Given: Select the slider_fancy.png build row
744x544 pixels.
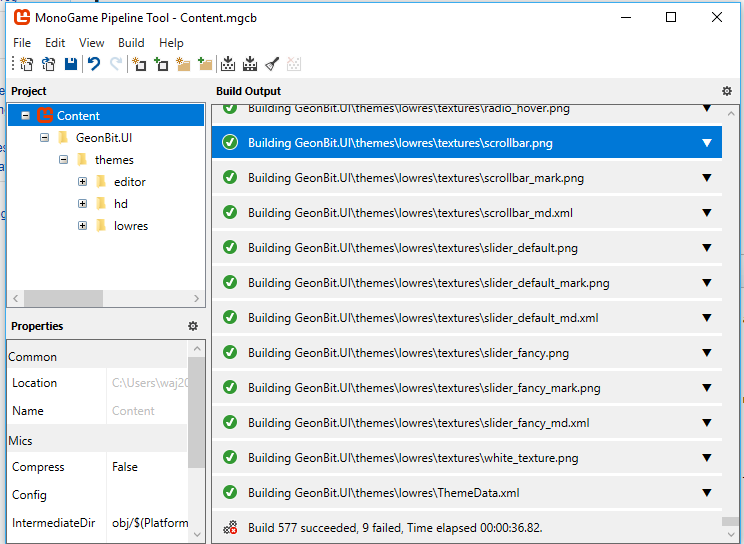Looking at the screenshot, I should tap(467, 353).
